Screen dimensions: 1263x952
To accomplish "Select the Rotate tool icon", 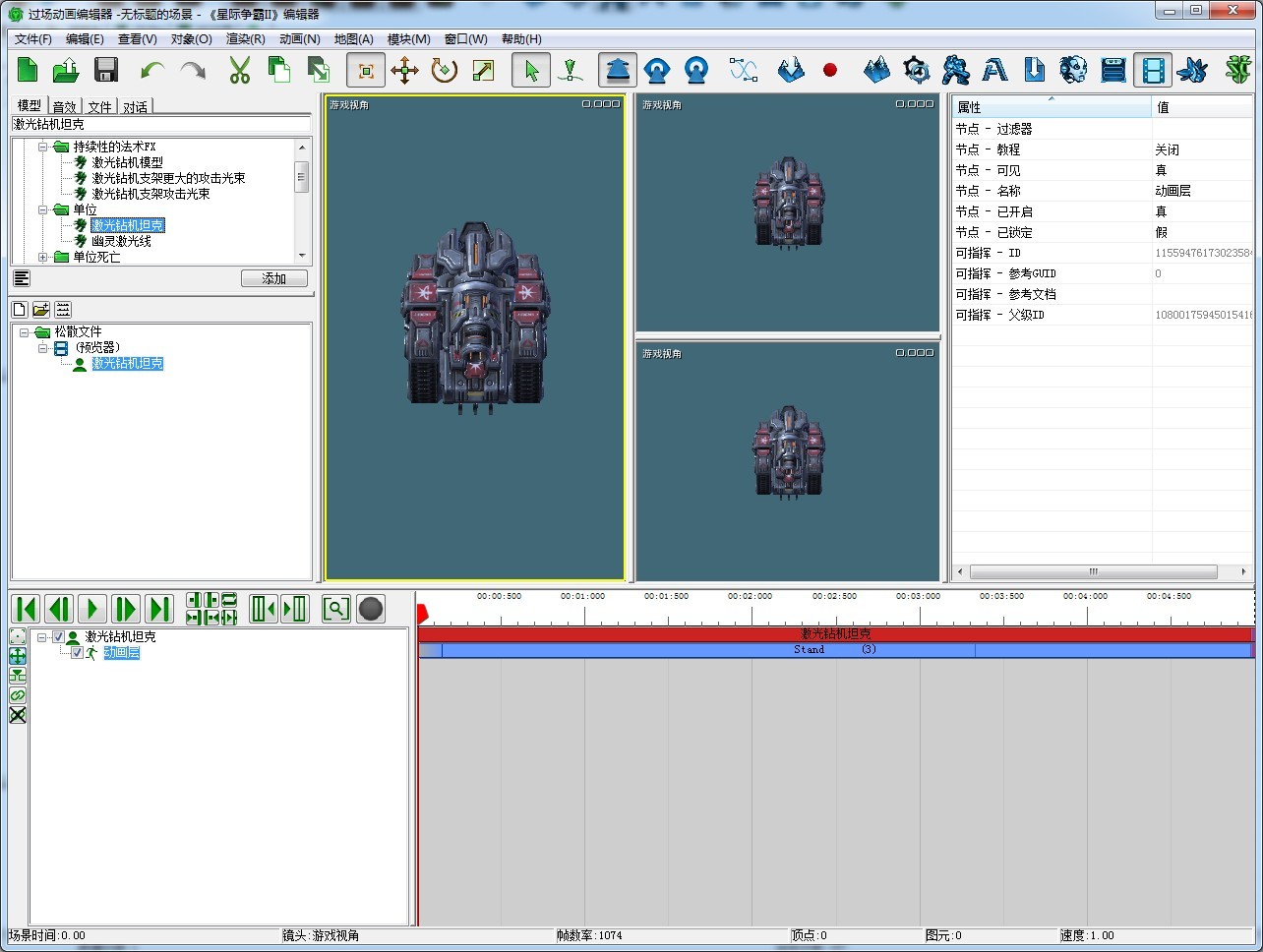I will coord(444,70).
